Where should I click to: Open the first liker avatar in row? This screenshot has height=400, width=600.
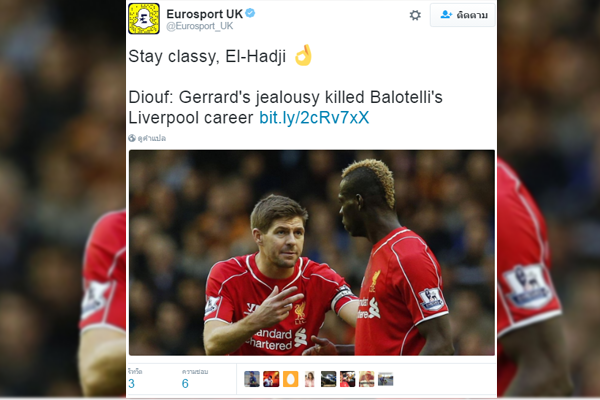252,379
